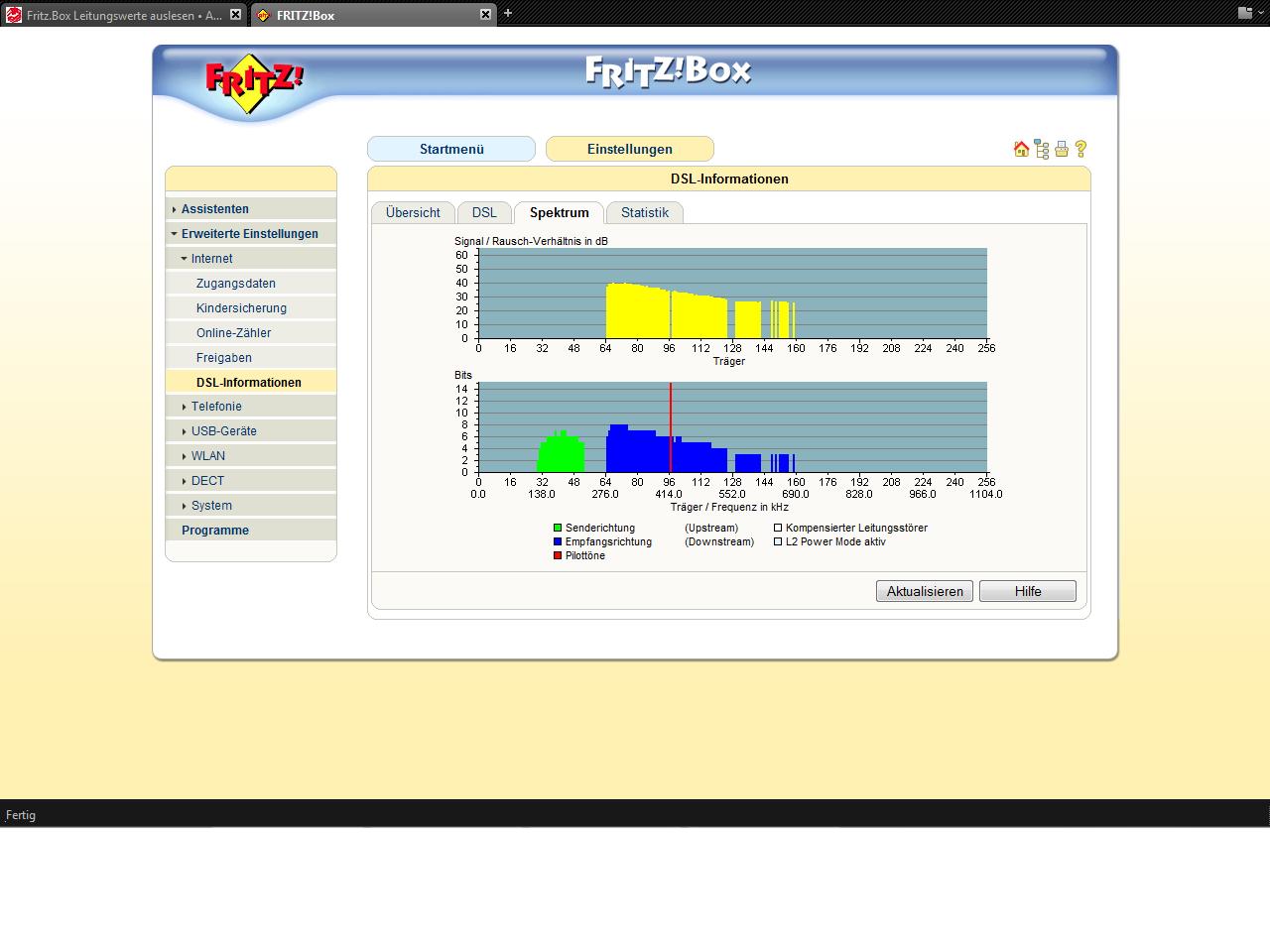Expand the WLAN menu section
This screenshot has width=1270, height=952.
pos(207,456)
